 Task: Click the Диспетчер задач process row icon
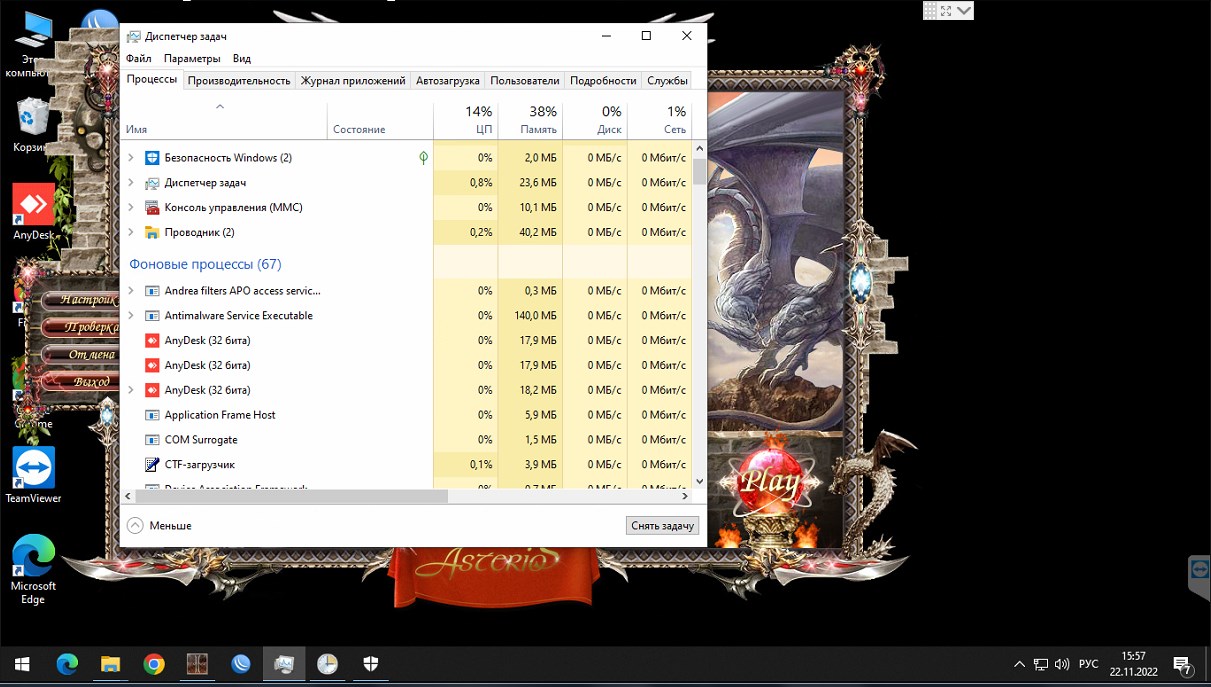(152, 183)
